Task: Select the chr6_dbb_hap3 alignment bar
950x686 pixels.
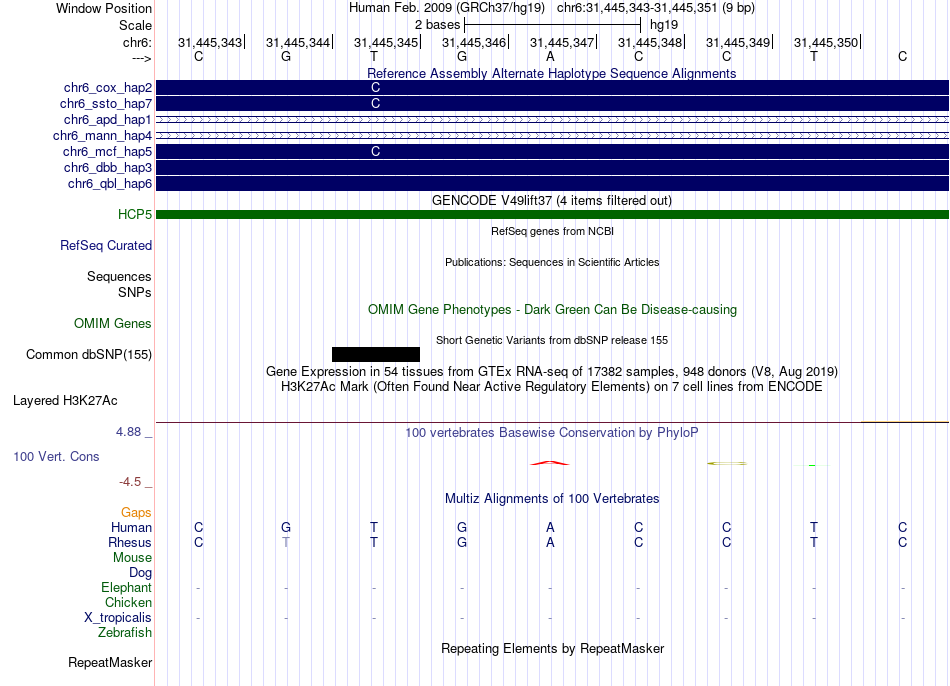Action: [x=552, y=167]
